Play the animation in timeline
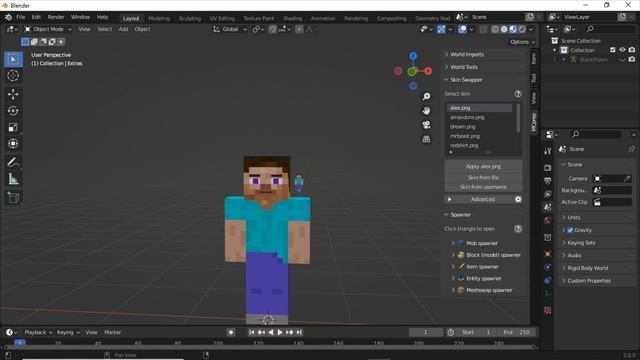 coord(280,333)
